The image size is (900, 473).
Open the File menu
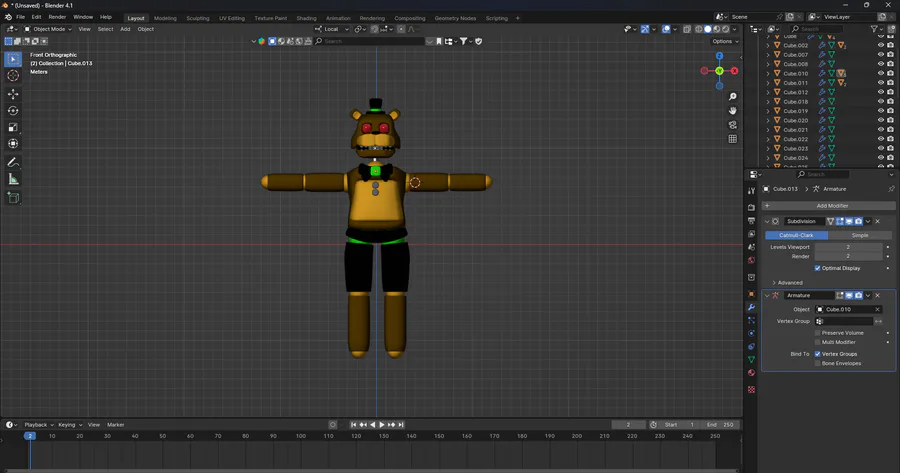(20, 17)
